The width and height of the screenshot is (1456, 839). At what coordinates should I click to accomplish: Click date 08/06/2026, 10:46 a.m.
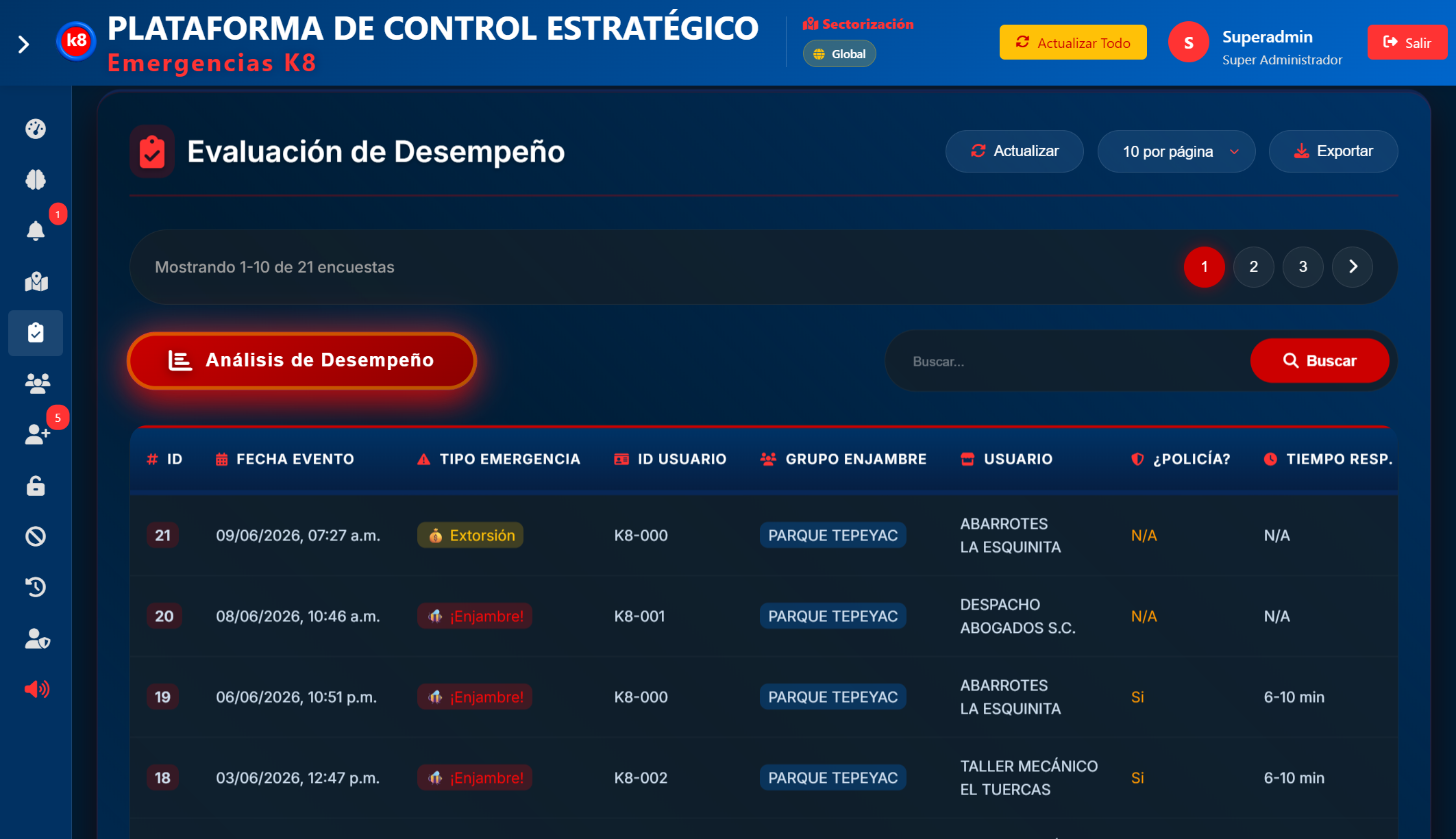pos(298,616)
